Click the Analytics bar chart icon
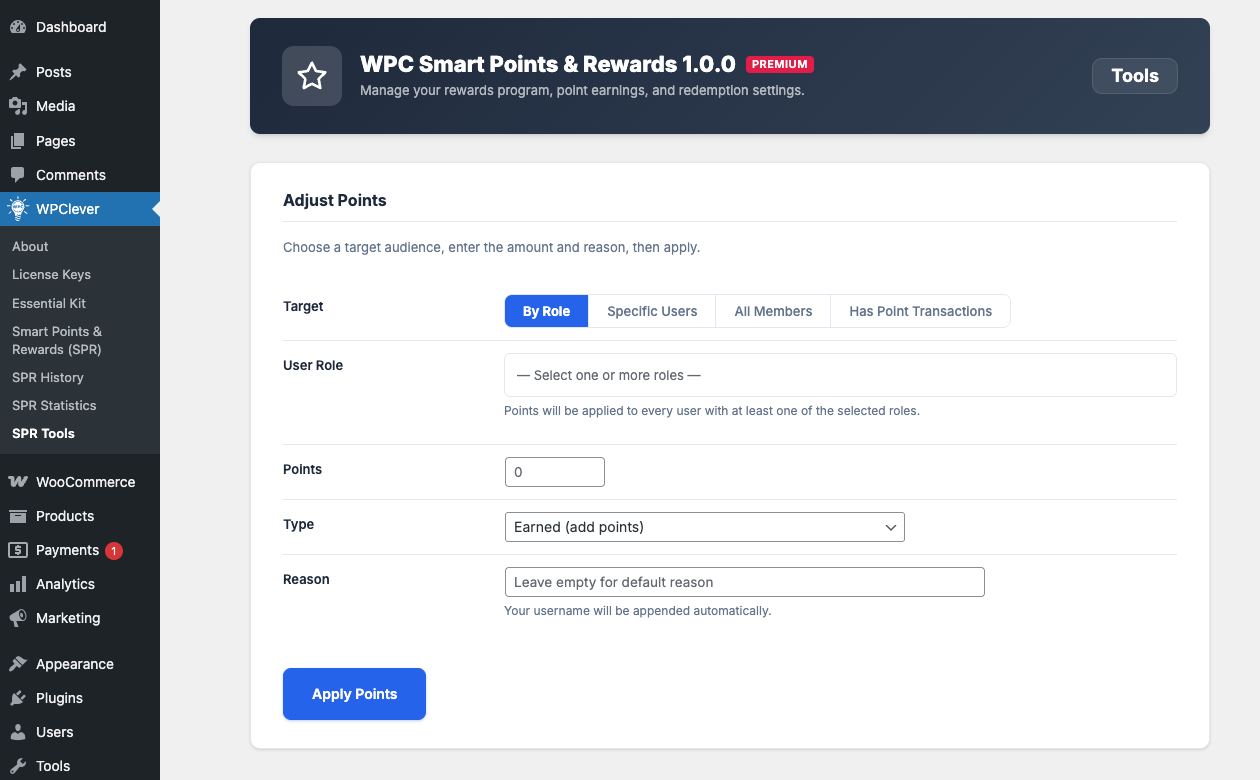Screen dimensions: 1260x780 [x=18, y=584]
